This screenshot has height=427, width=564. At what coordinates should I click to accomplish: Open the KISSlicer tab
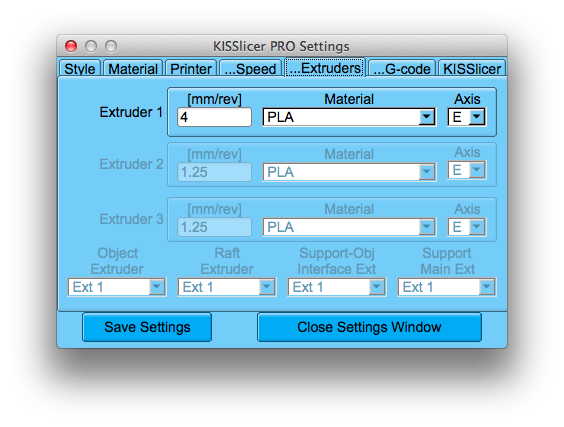pos(472,68)
